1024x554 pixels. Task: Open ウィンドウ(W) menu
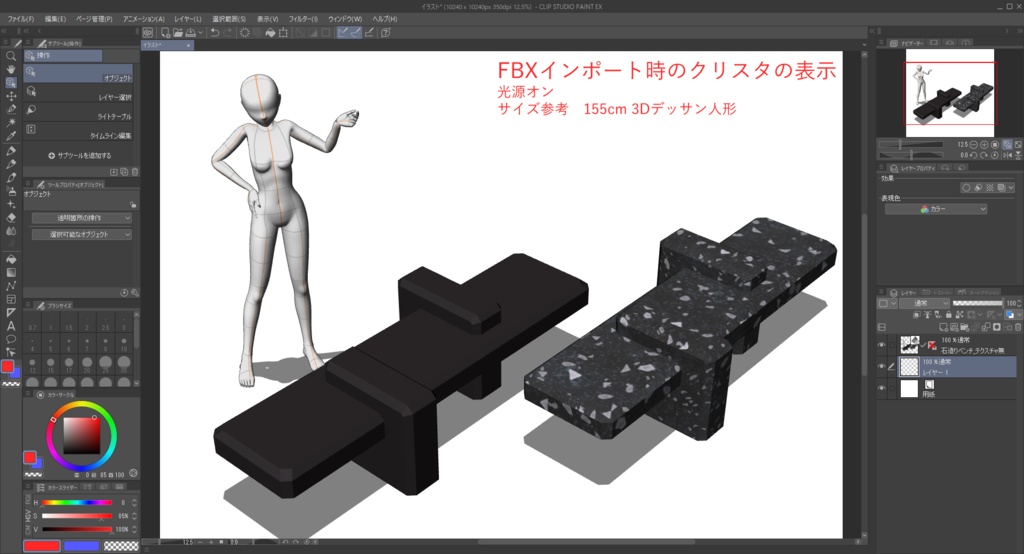[x=345, y=19]
